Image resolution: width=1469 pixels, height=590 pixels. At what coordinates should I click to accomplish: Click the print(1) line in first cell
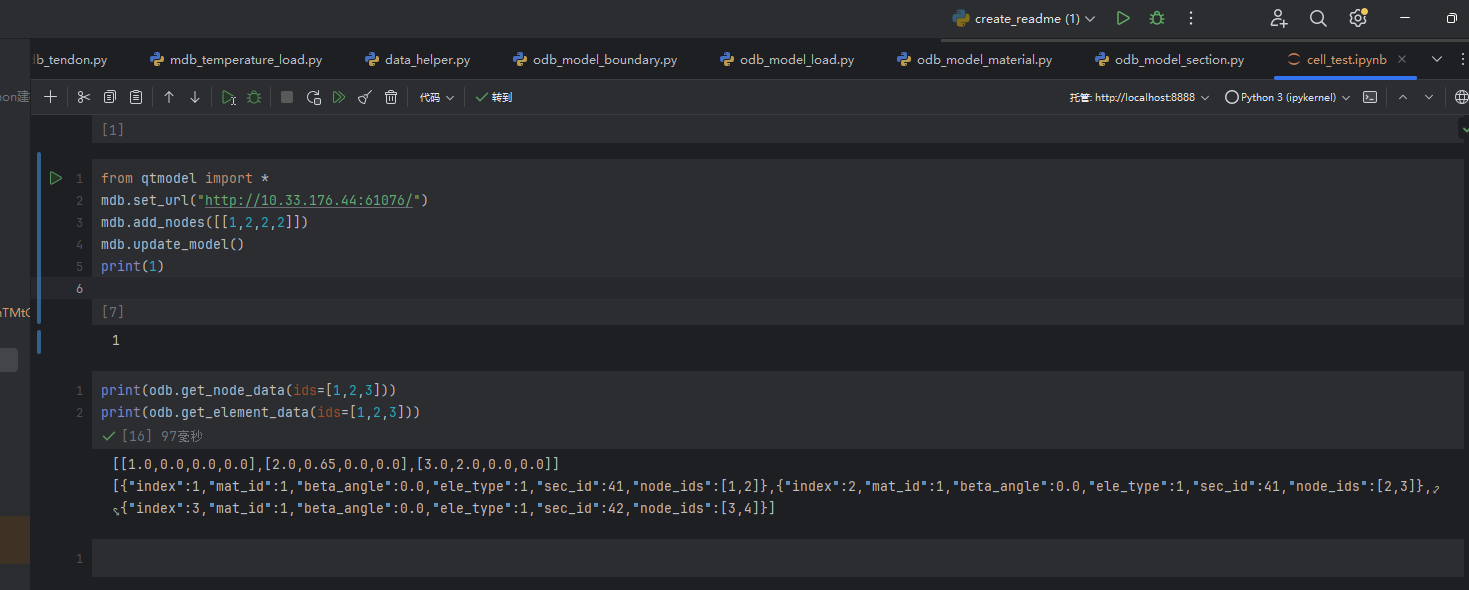[x=132, y=266]
